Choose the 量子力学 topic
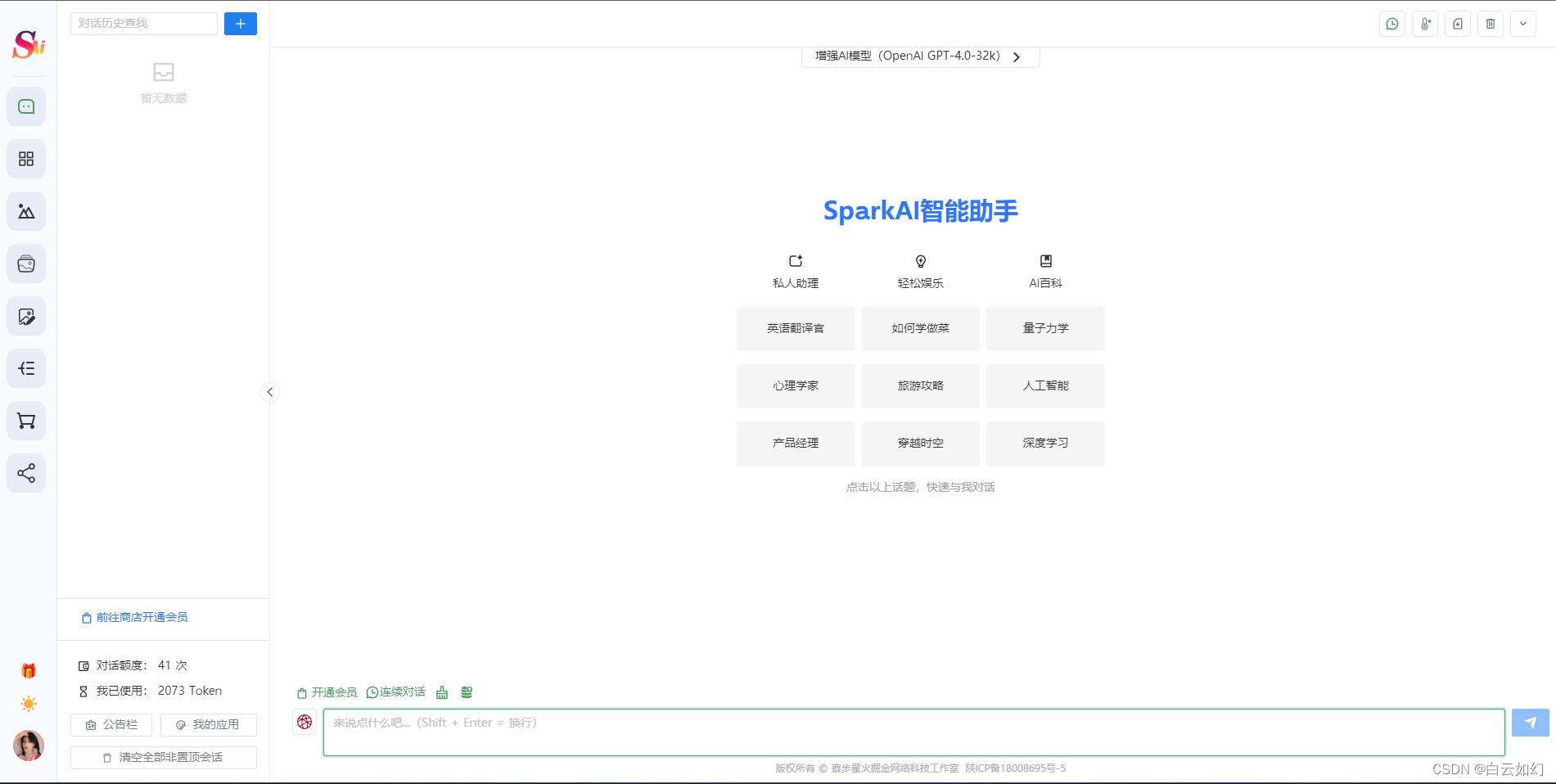 coord(1045,328)
